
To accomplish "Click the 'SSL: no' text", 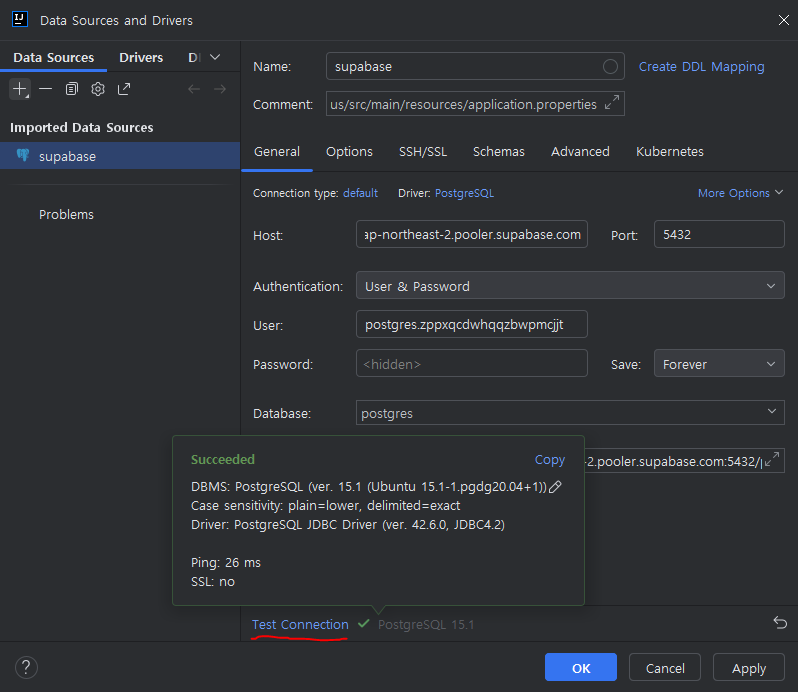I will (x=213, y=582).
